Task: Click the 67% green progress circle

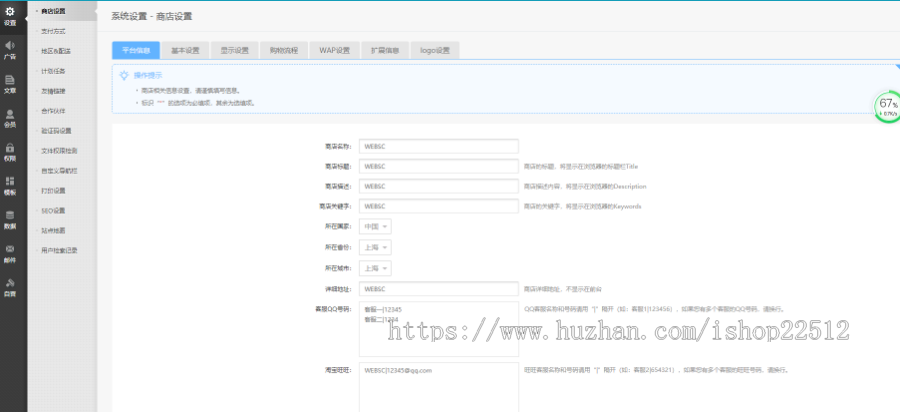Action: [x=887, y=107]
